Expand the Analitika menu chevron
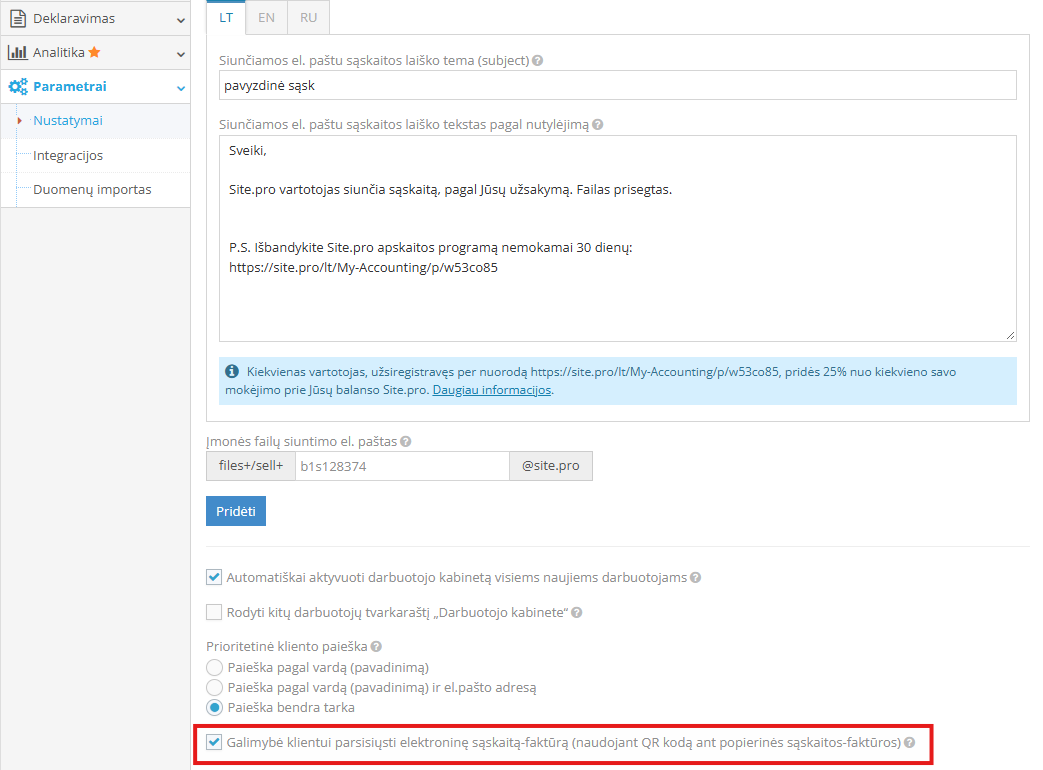 coord(180,54)
